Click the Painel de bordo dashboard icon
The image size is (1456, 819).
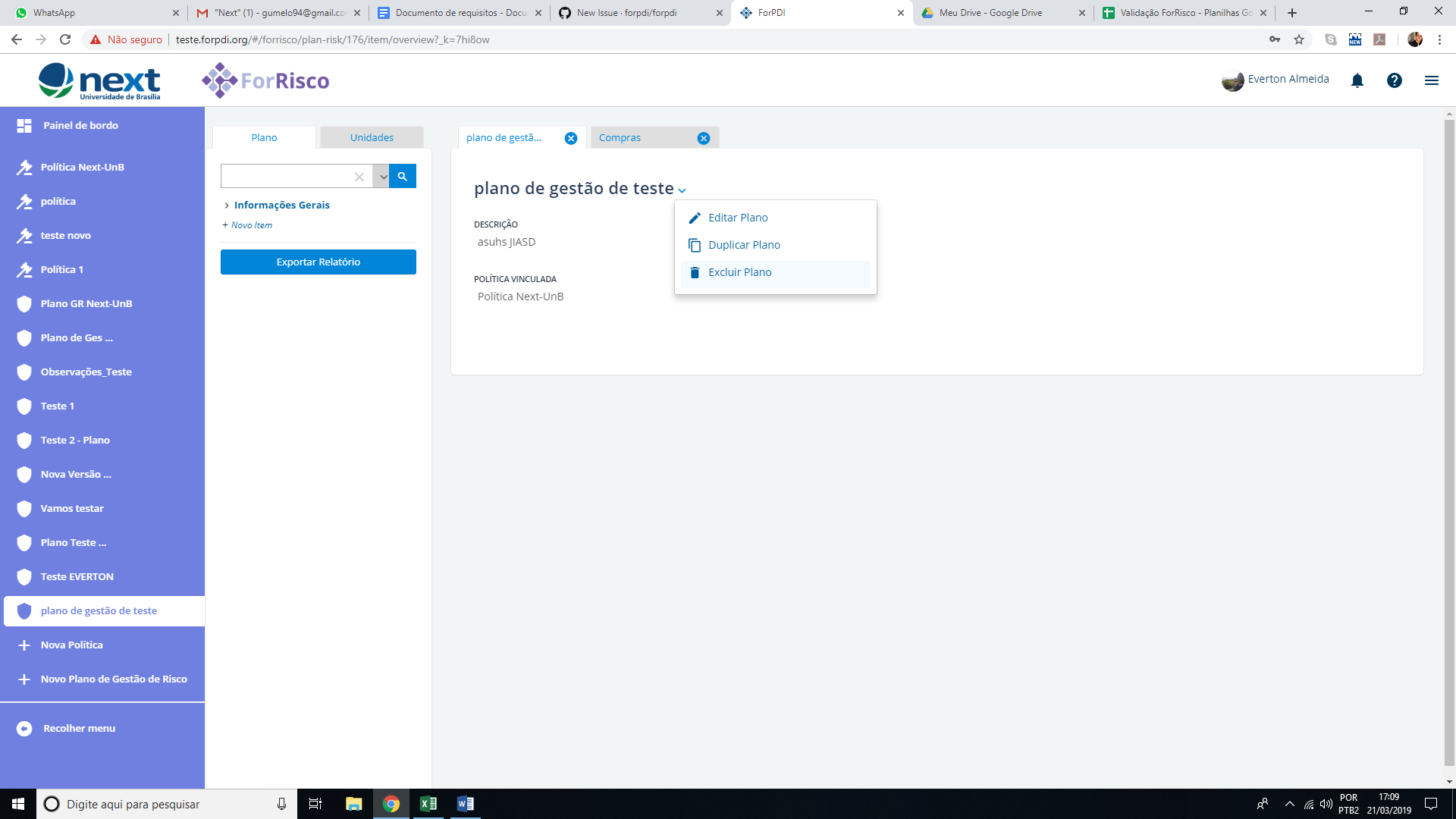[x=24, y=126]
